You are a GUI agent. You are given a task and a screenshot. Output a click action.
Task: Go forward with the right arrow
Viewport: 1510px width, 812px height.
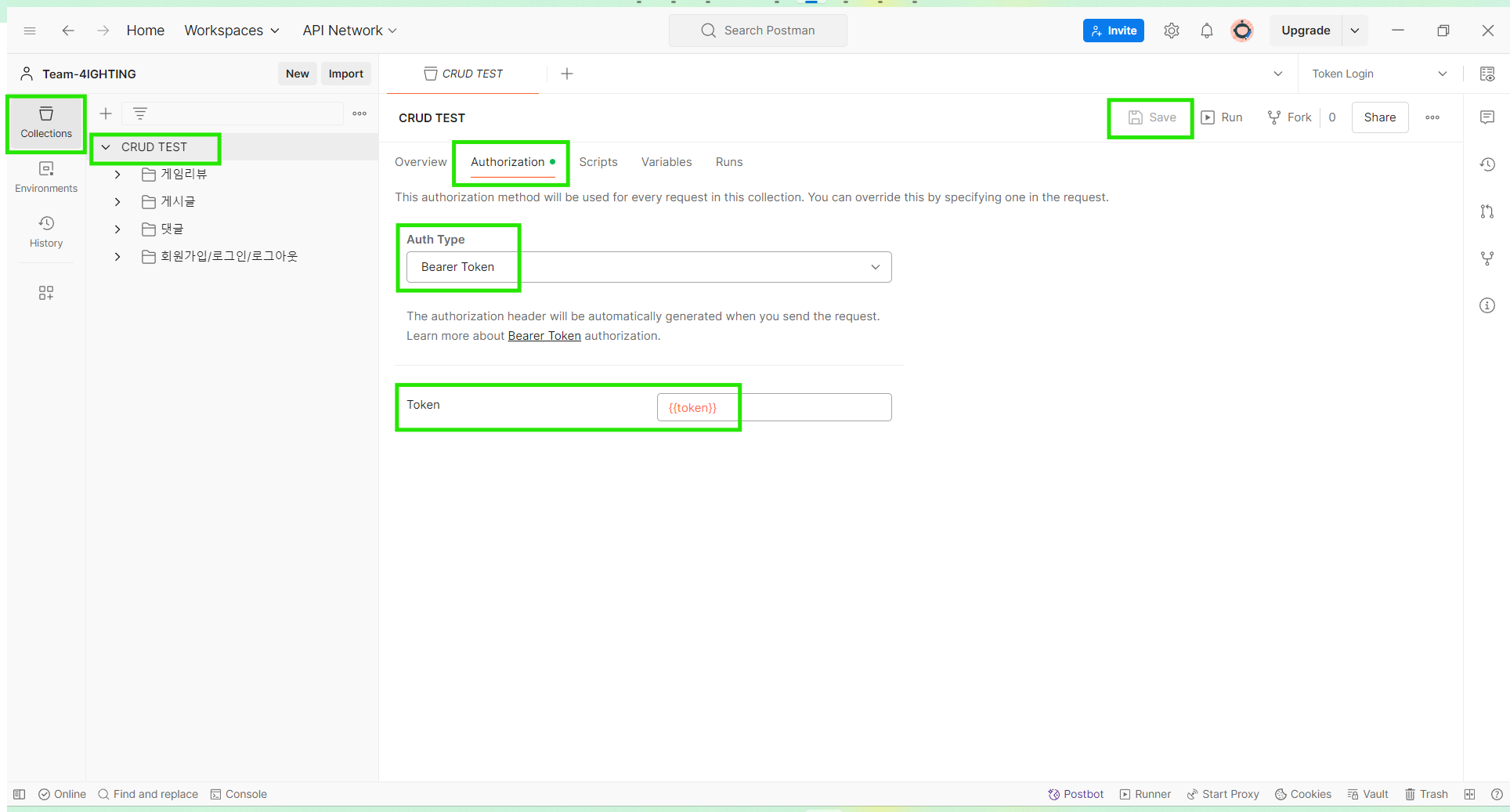coord(103,31)
